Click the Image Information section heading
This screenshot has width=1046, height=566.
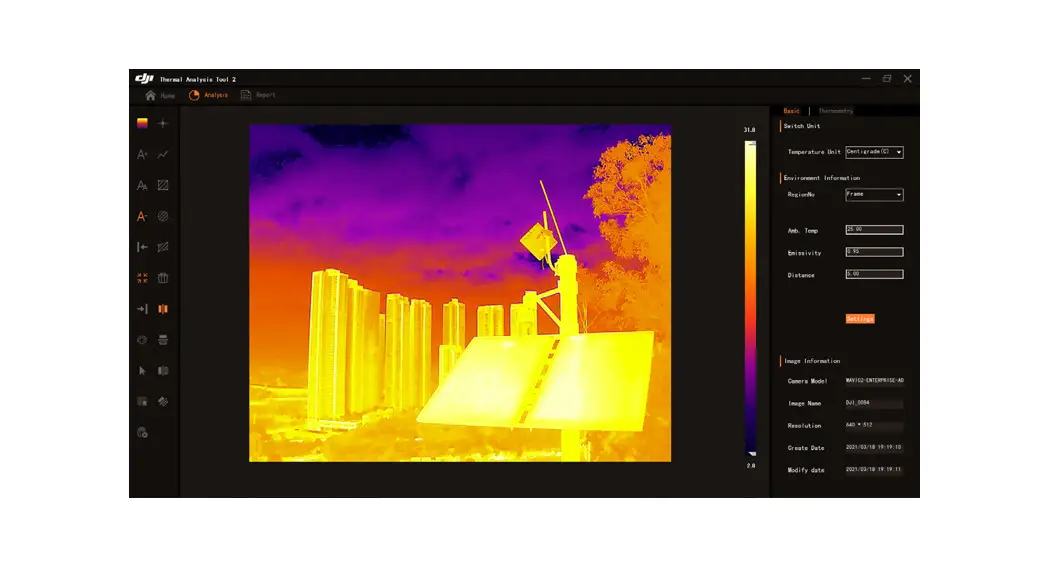tap(812, 361)
